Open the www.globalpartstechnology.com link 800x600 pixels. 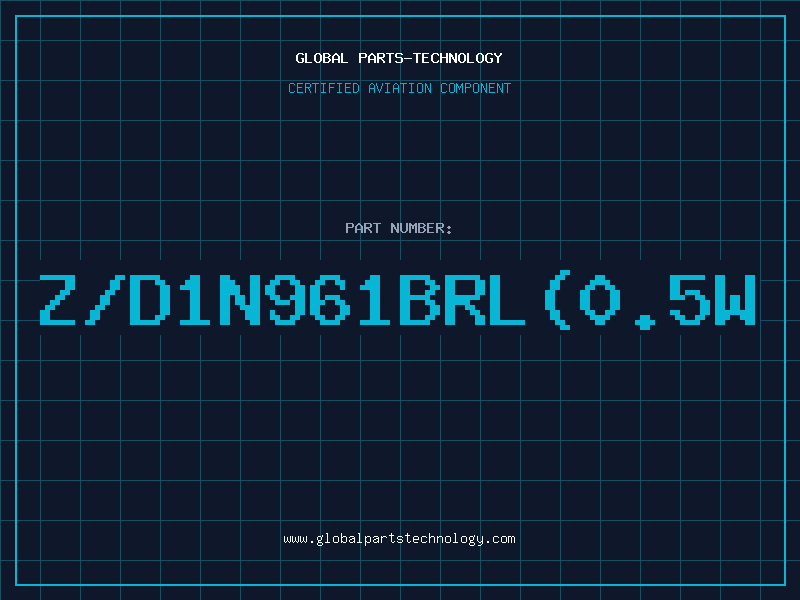(399, 539)
